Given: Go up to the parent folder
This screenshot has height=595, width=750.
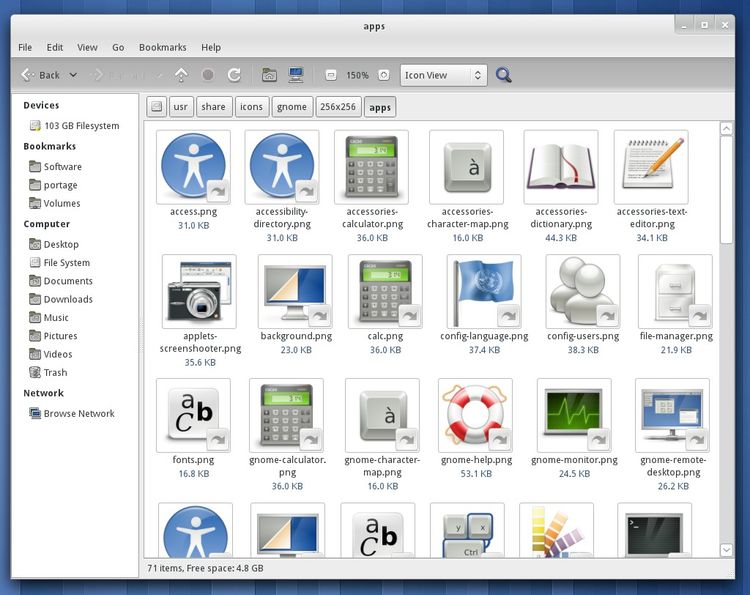Looking at the screenshot, I should point(181,75).
